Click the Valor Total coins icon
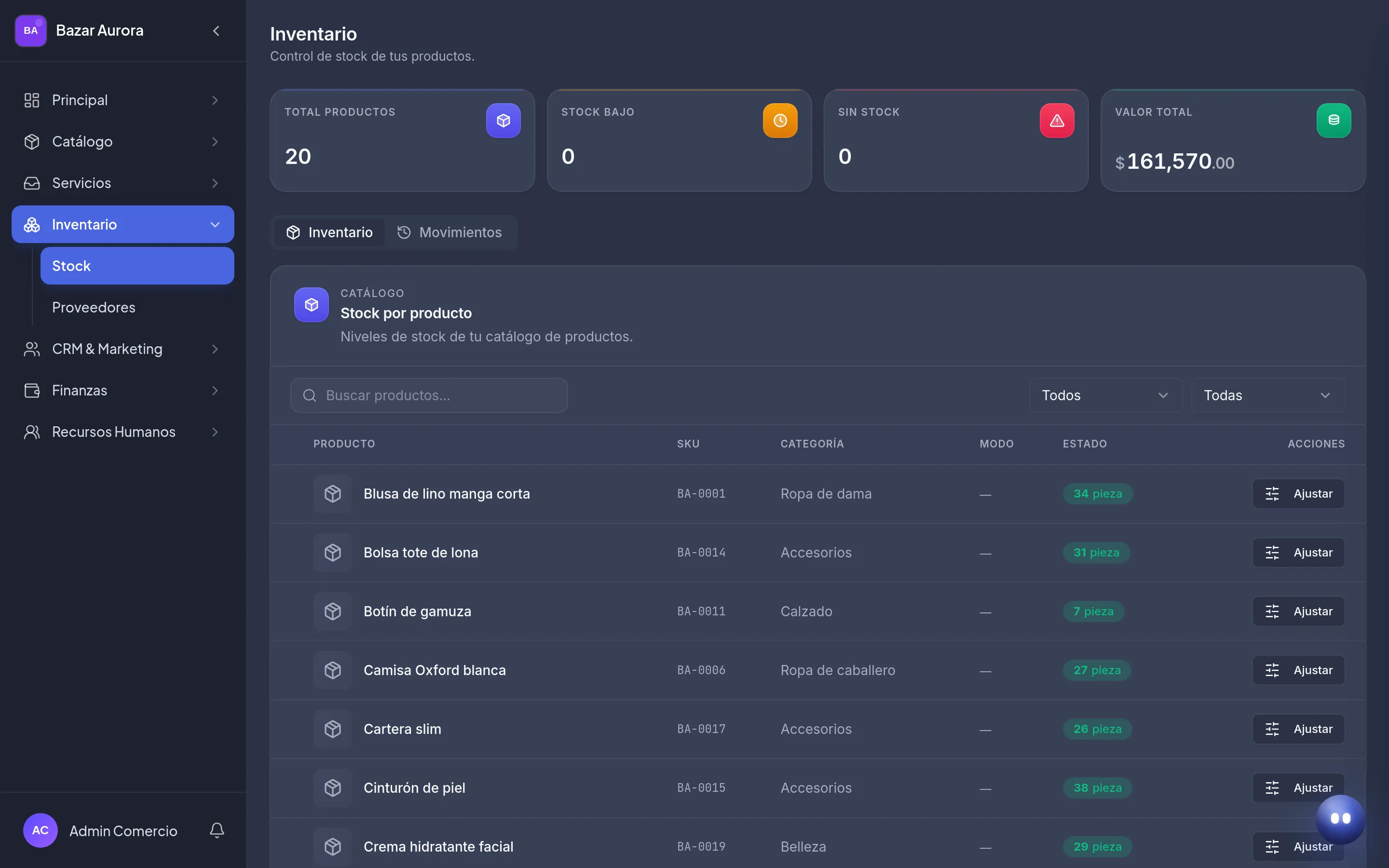Screen dimensions: 1389x868 tap(1334, 121)
